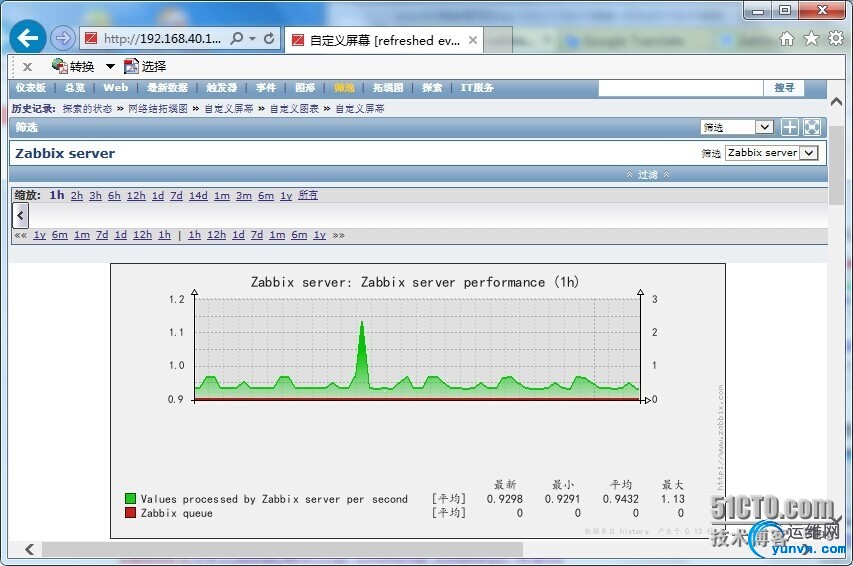
Task: Click the time slider left arrow handle
Action: pyautogui.click(x=20, y=216)
